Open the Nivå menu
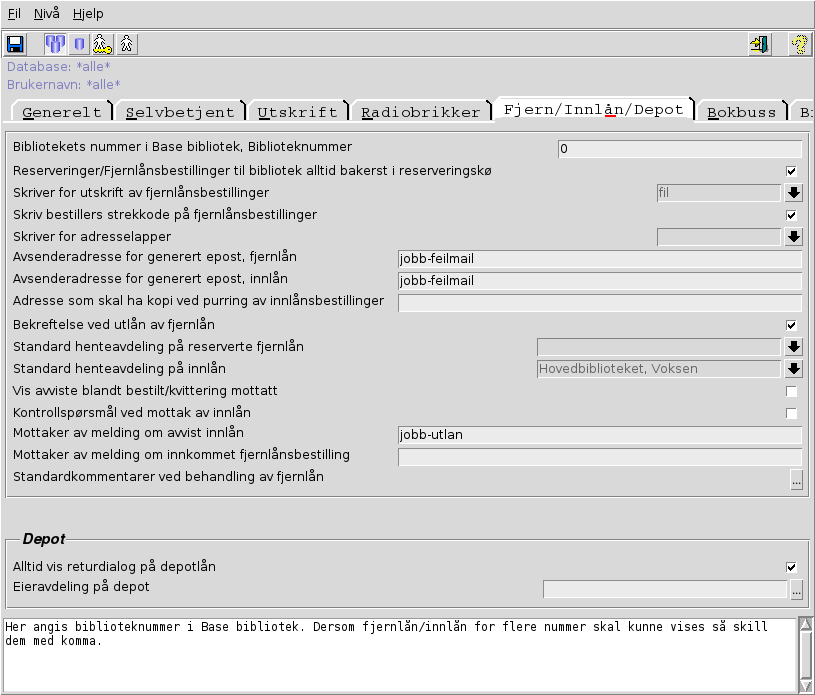 [x=47, y=14]
